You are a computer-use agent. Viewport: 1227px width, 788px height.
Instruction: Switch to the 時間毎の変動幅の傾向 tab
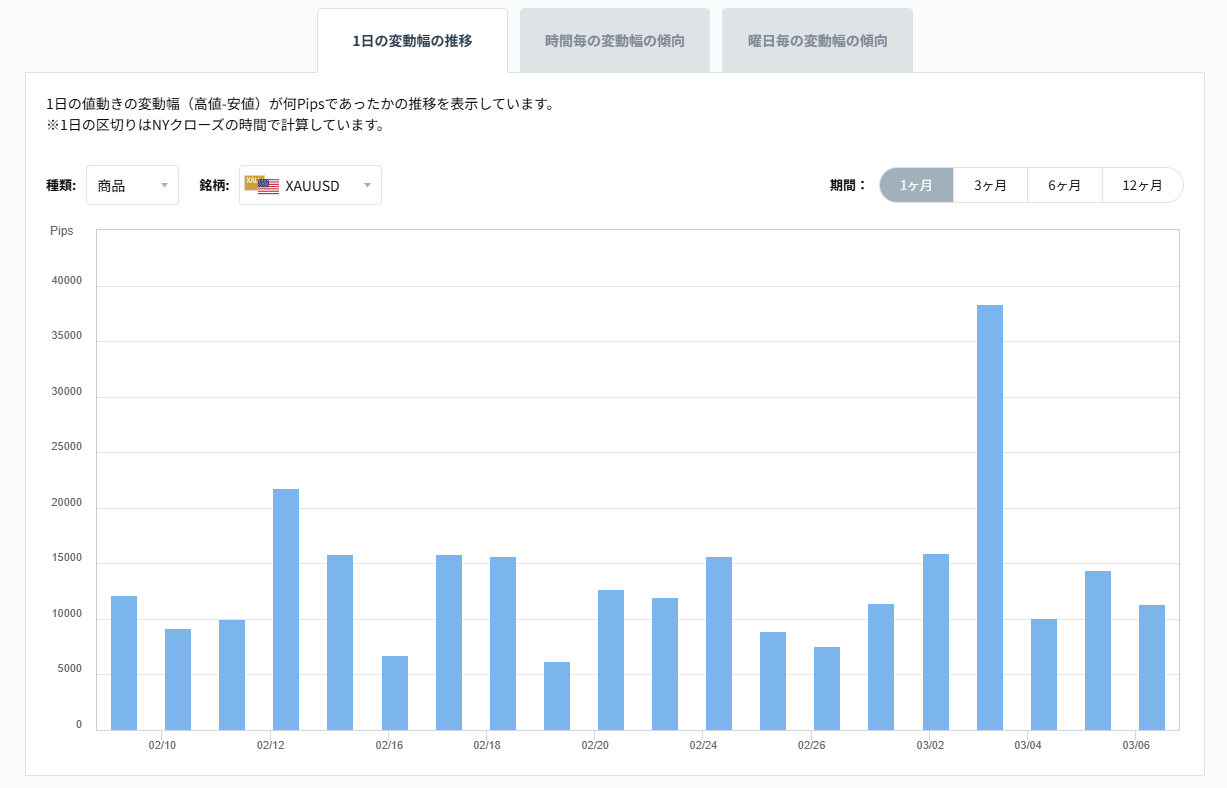pos(614,39)
